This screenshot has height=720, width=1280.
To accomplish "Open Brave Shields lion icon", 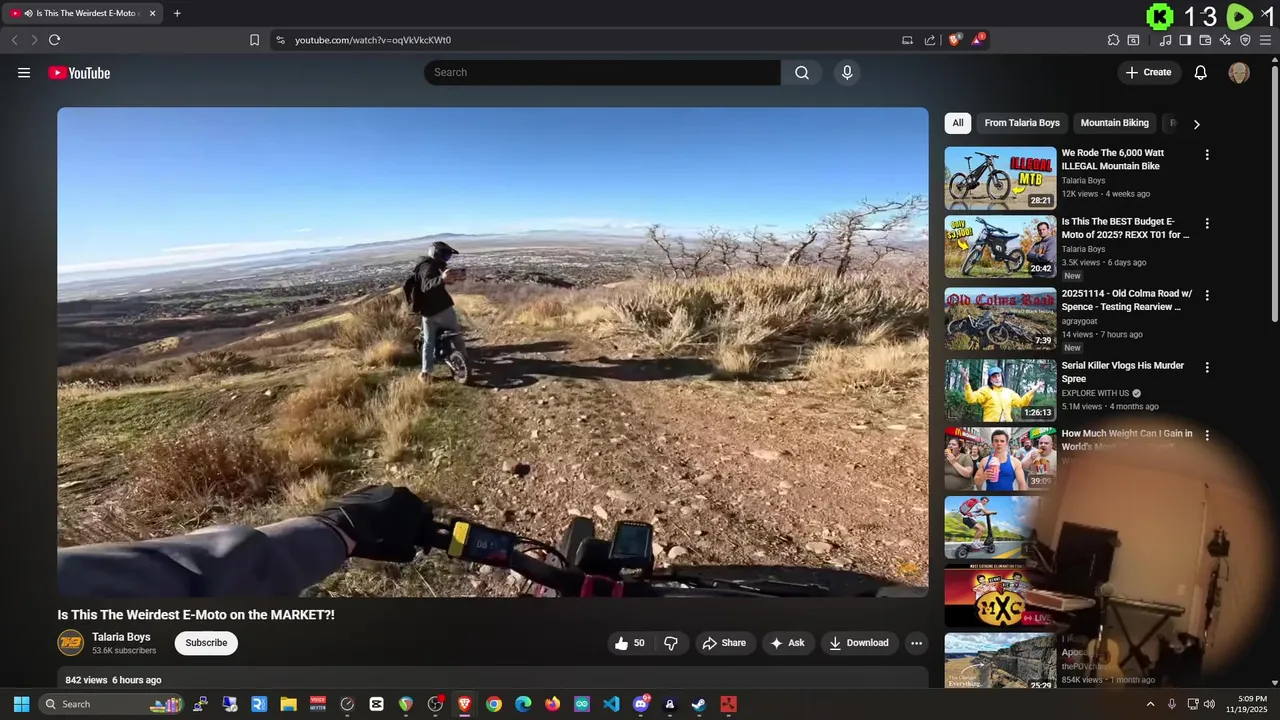I will (954, 40).
